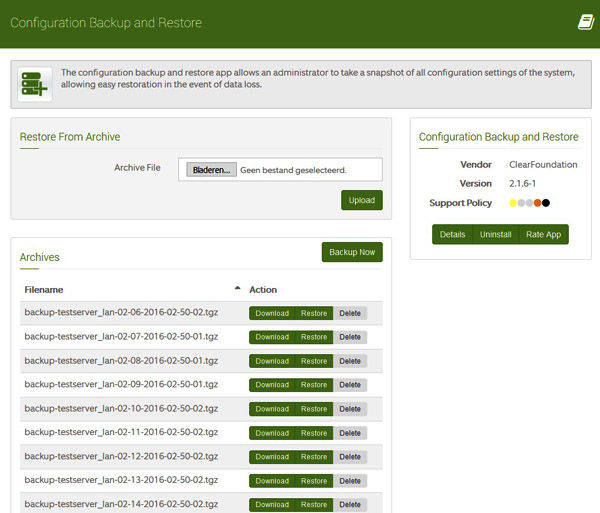Restore the Jan-02-07-2016 backup archive
Image resolution: width=600 pixels, height=513 pixels.
(314, 337)
